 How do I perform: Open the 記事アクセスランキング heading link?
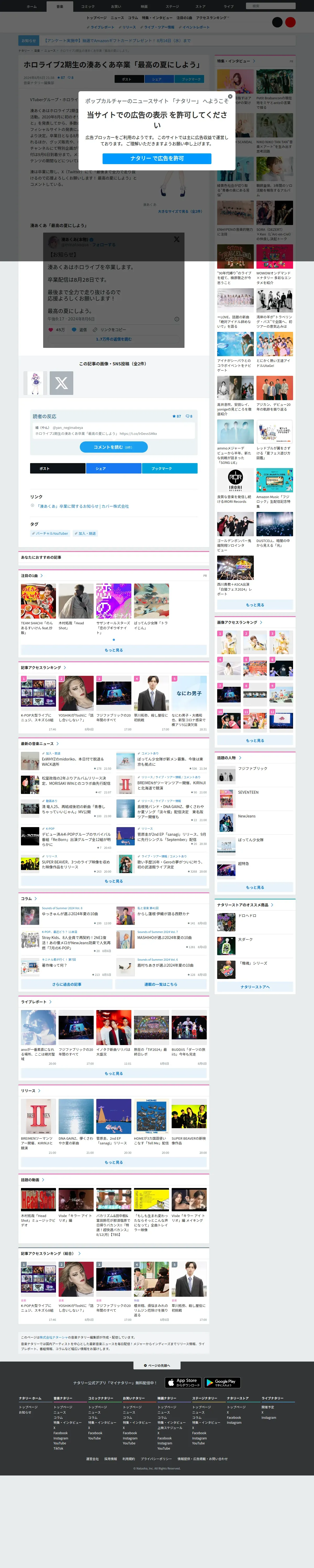43,667
